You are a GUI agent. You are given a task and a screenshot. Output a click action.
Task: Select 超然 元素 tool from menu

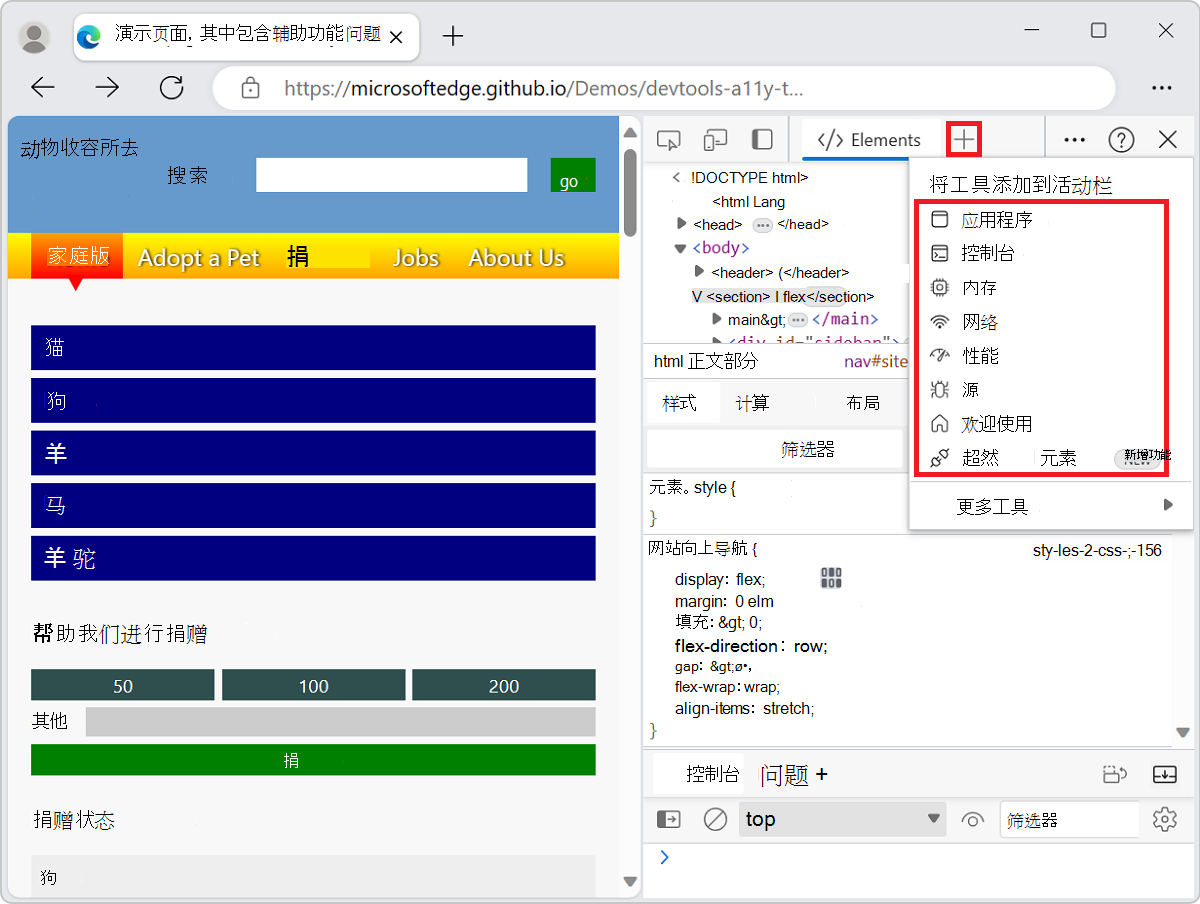click(1040, 458)
